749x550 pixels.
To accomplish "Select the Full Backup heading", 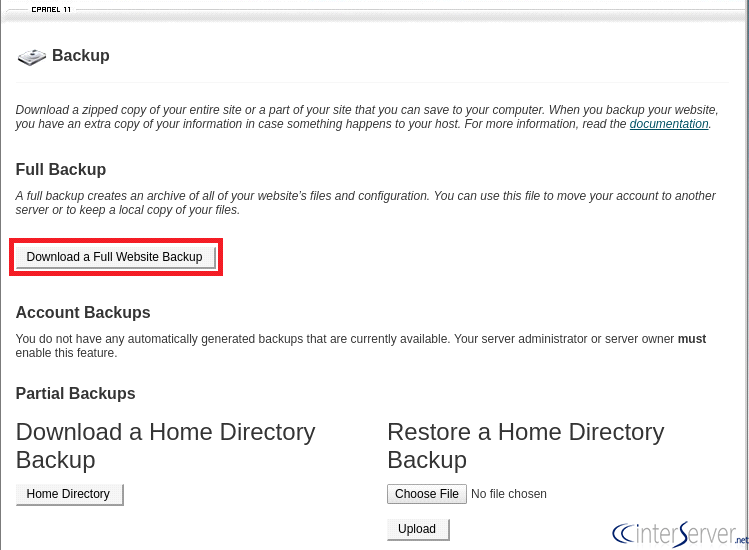I will point(61,170).
